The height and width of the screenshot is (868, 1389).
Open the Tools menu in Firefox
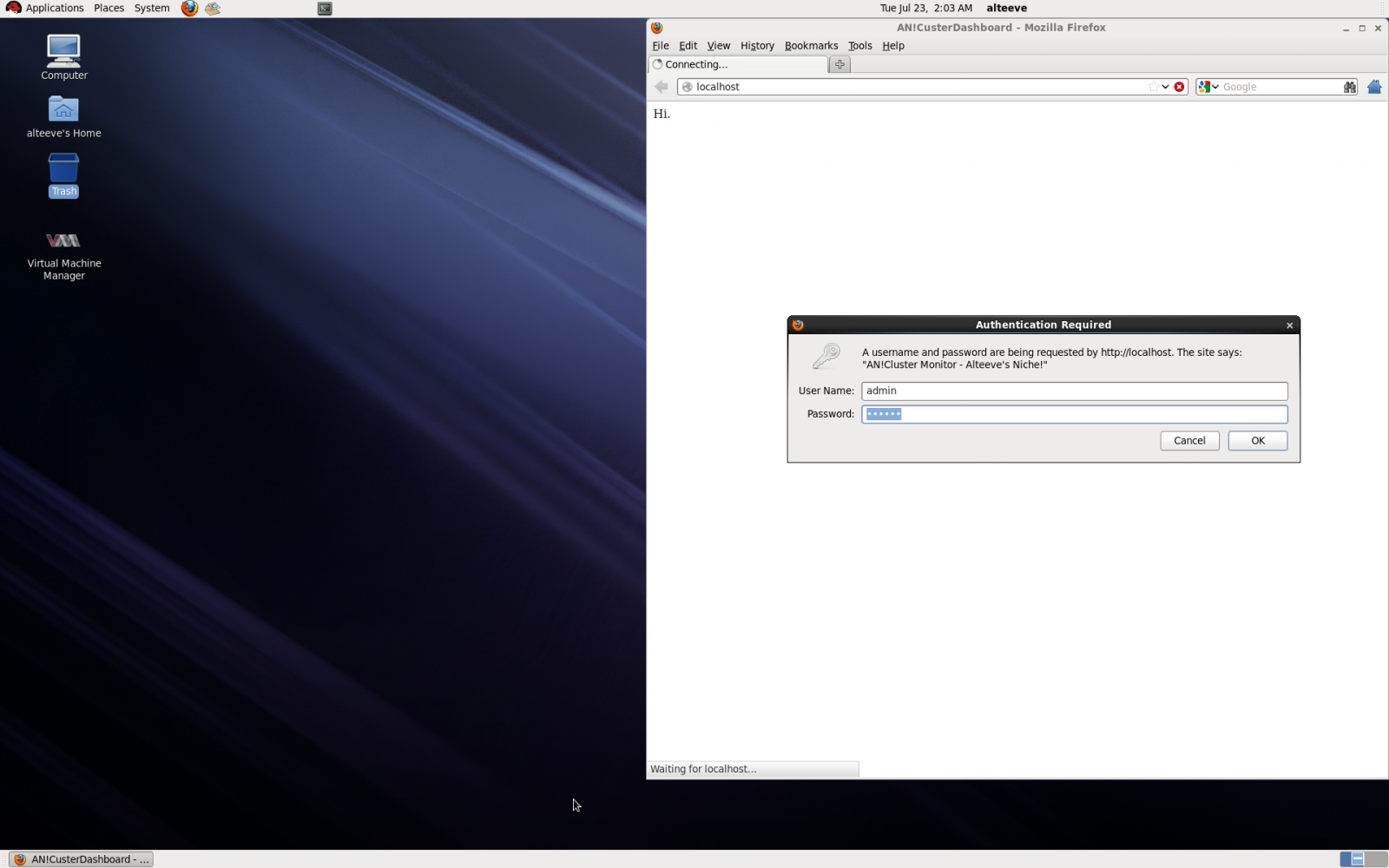coord(859,46)
